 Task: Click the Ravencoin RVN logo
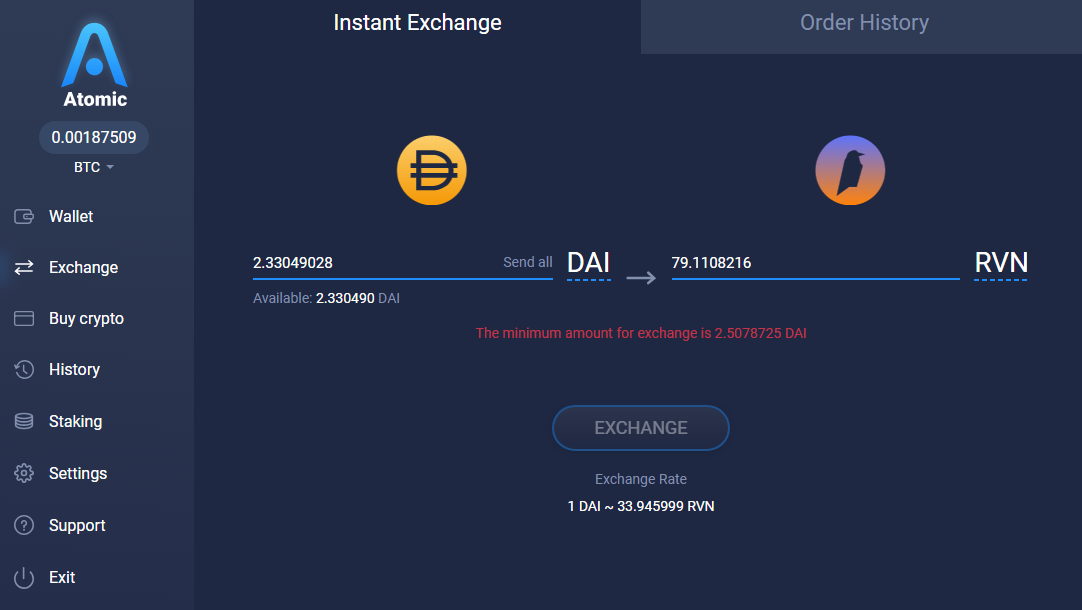pos(850,170)
